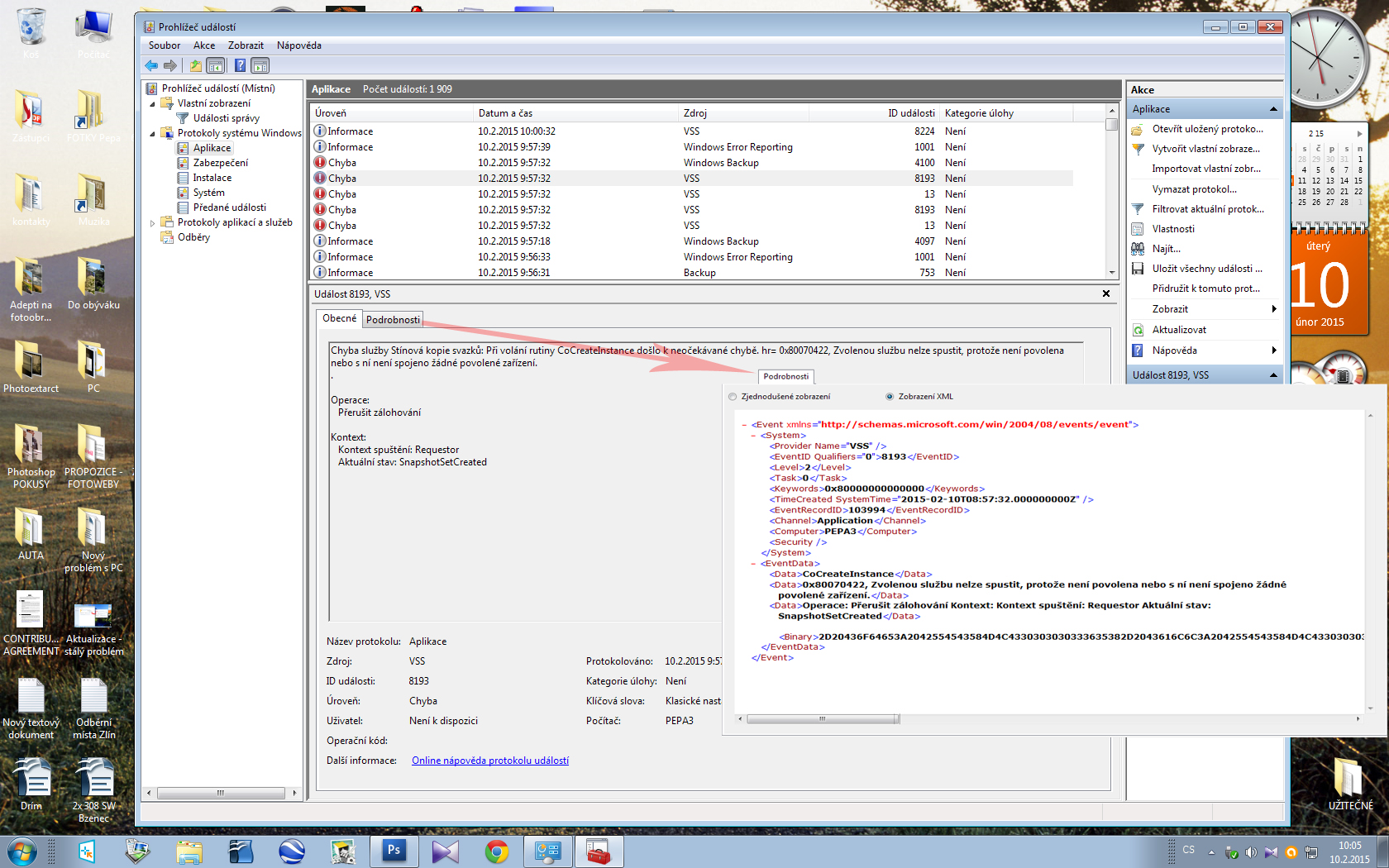
Task: Expand Protokoly aplikací a služeb tree node
Action: [x=153, y=223]
